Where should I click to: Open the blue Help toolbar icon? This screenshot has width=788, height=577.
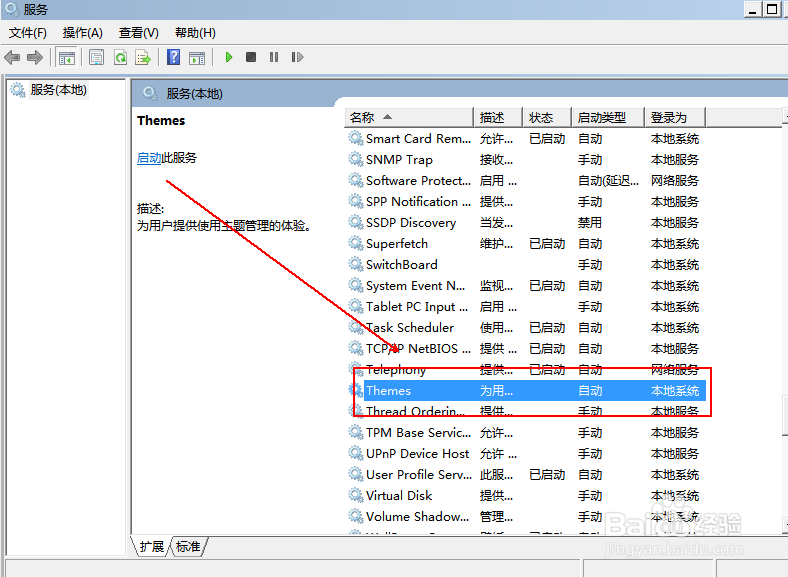pos(173,57)
